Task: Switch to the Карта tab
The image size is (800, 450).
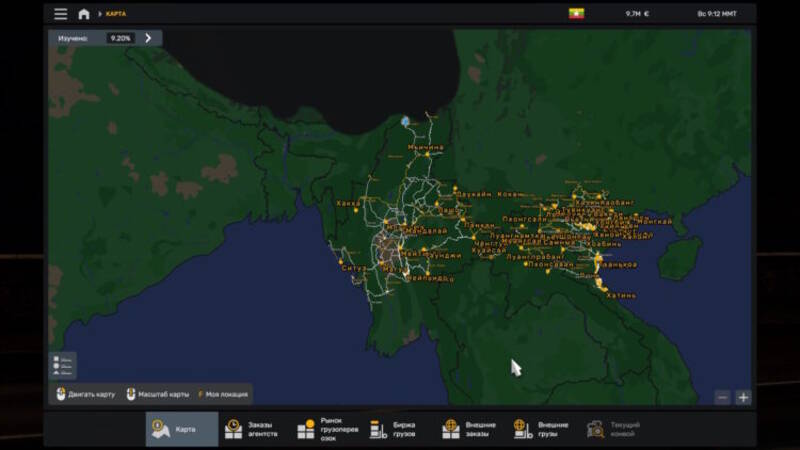Action: click(x=182, y=429)
